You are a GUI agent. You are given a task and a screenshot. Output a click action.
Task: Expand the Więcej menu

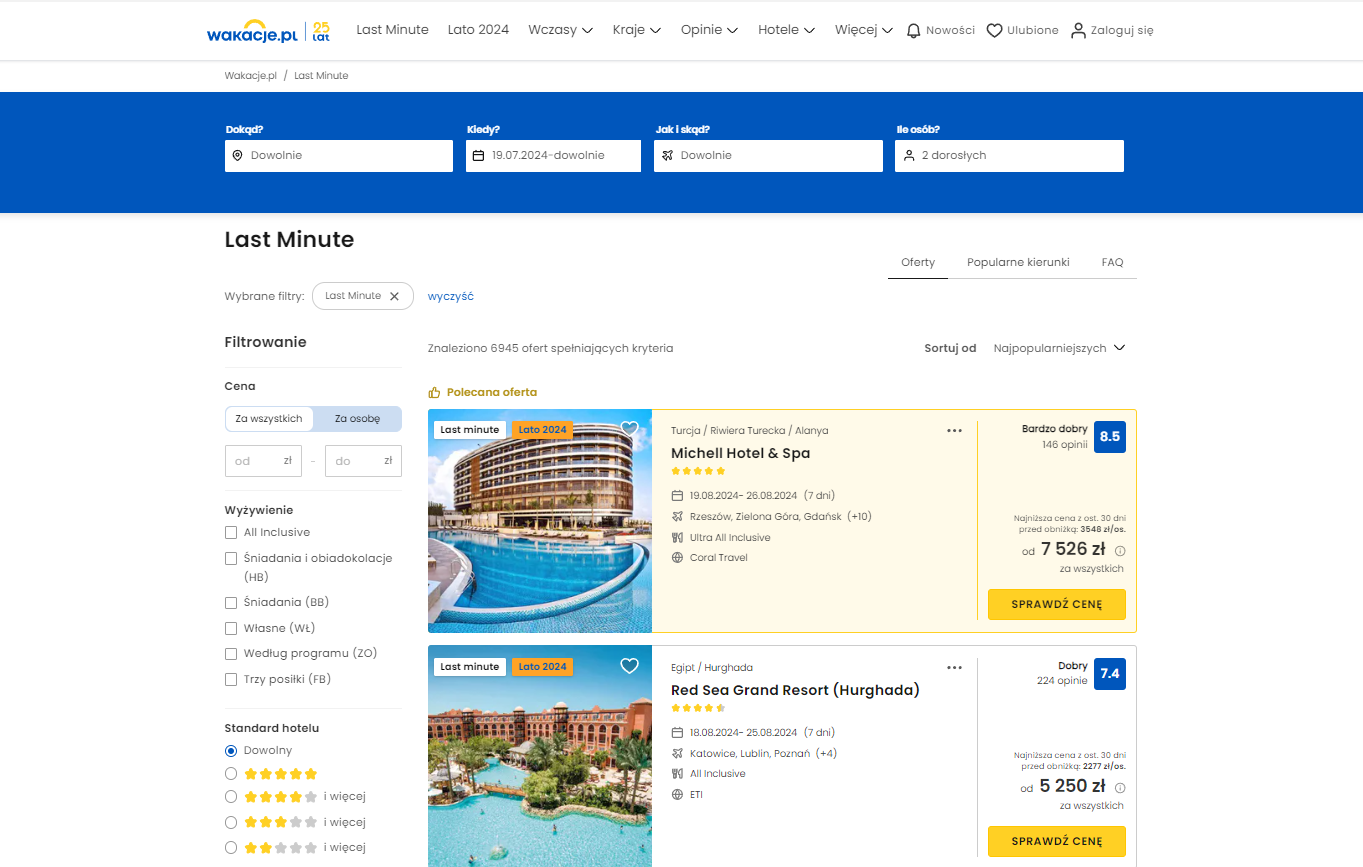[x=864, y=30]
